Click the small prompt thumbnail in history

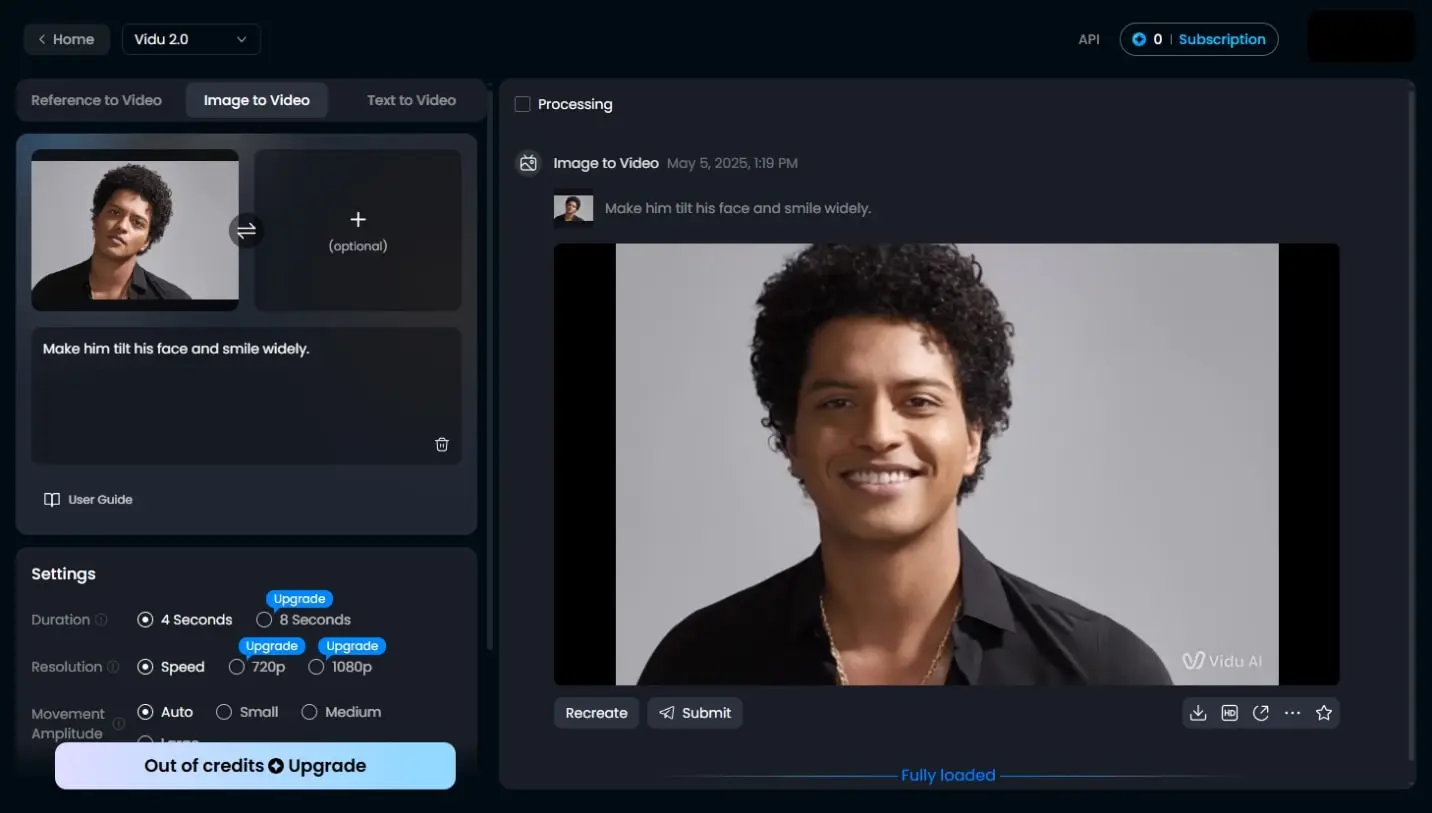574,209
